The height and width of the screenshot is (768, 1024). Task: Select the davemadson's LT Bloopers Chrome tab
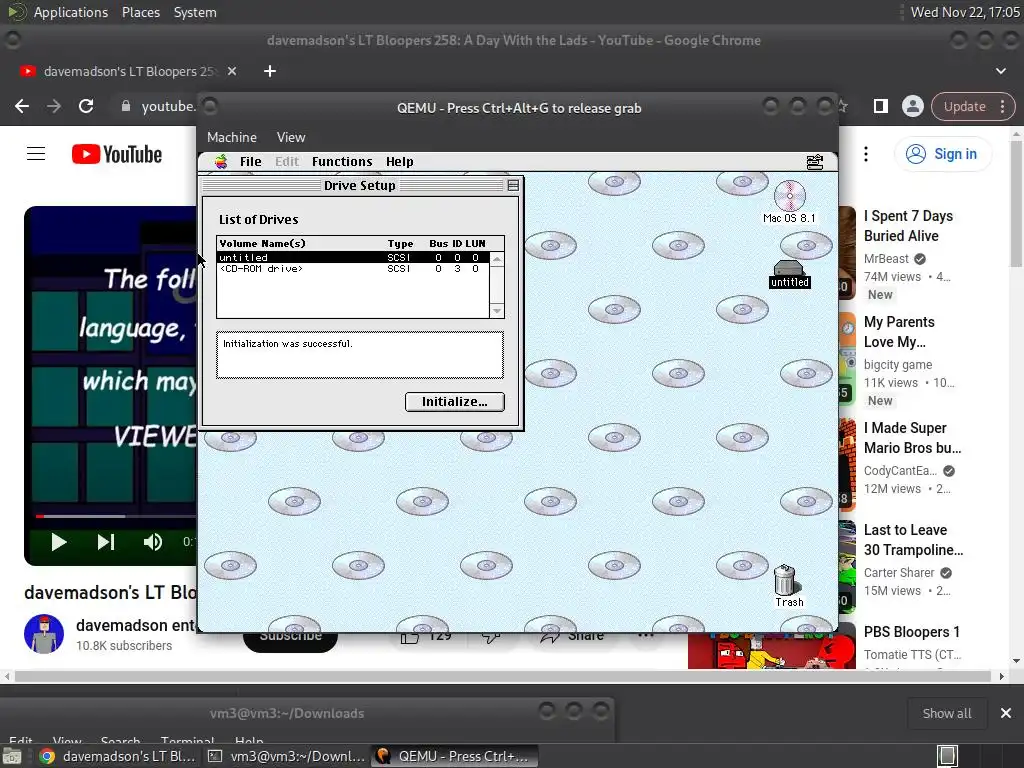tap(128, 71)
